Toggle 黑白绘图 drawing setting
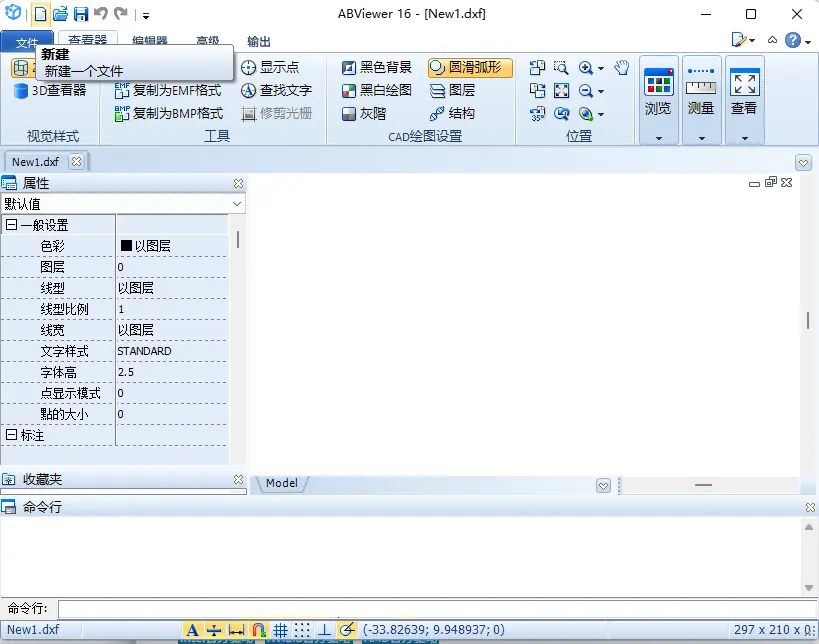 tap(377, 90)
